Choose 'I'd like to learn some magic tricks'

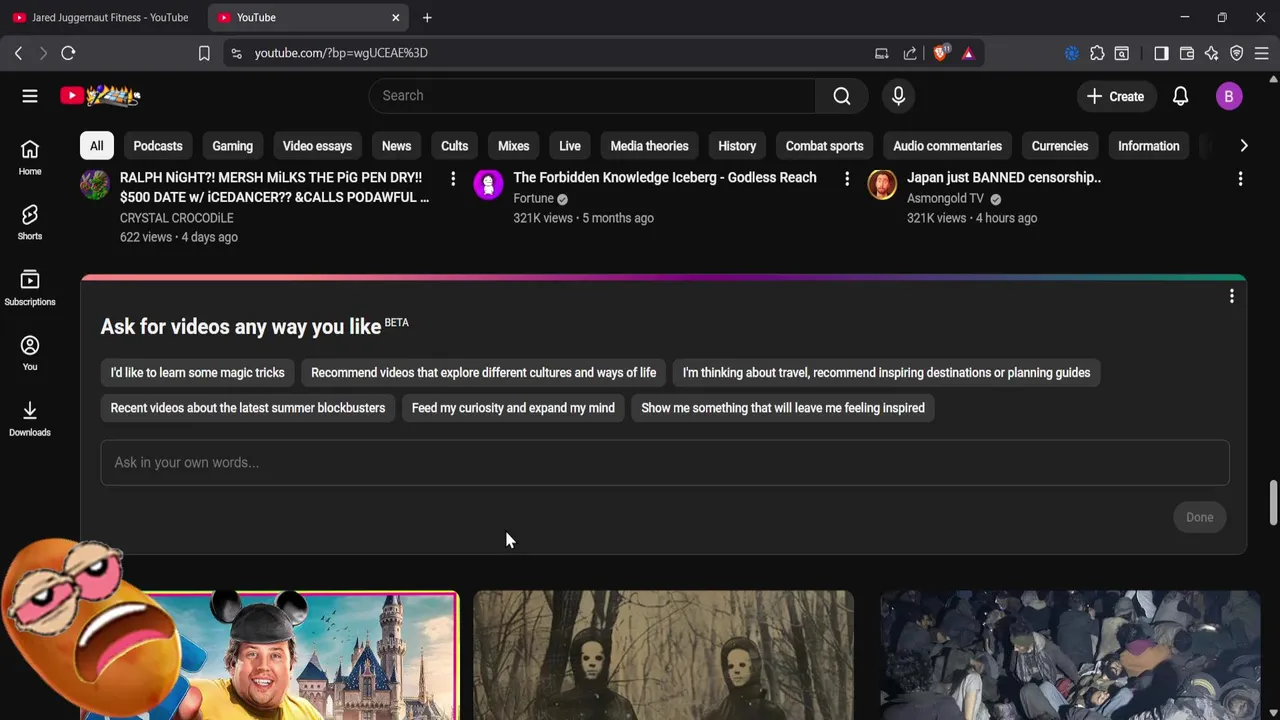[x=198, y=373]
